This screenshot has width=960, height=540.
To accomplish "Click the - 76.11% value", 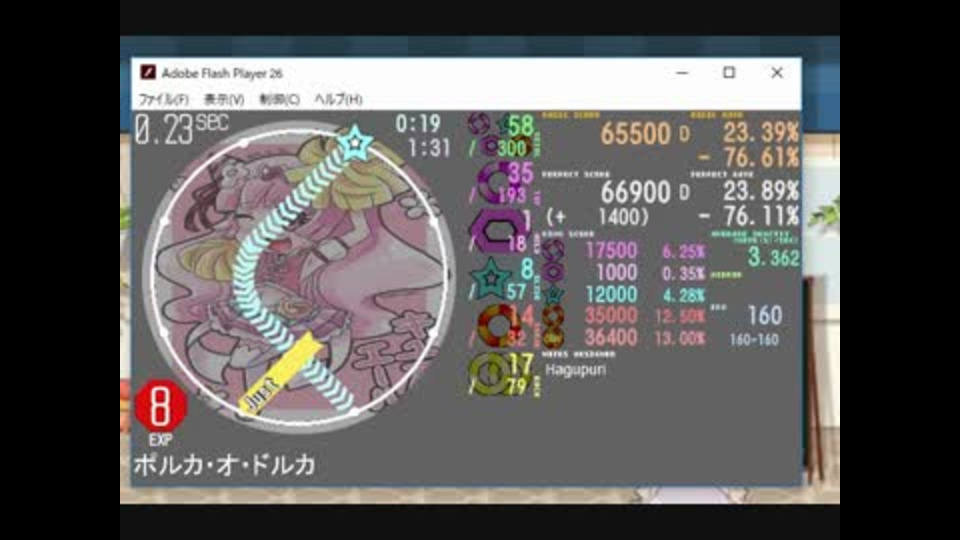I will click(749, 216).
